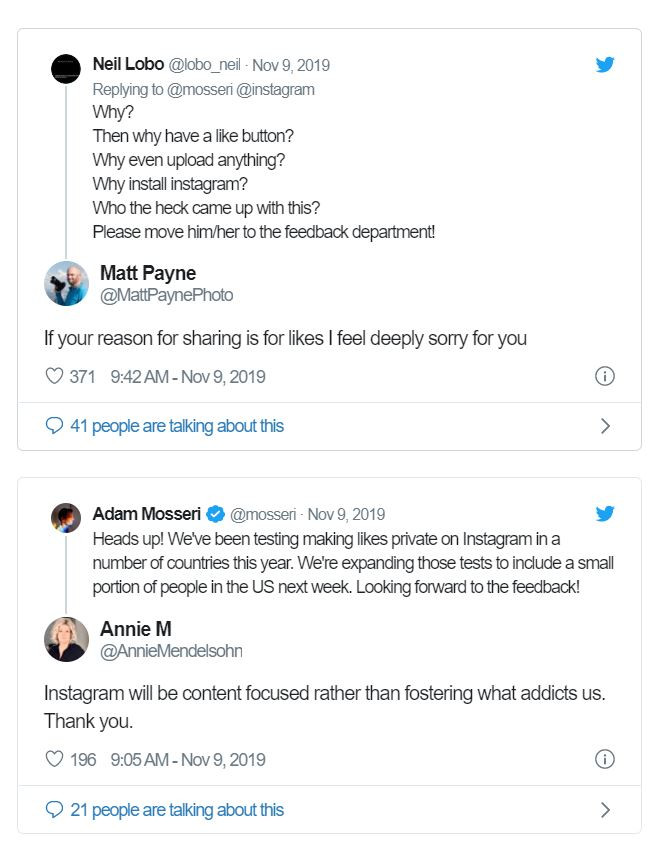Click Twitter bird icon on Neil Lobo tweet
Image resolution: width=658 pixels, height=859 pixels.
605,65
